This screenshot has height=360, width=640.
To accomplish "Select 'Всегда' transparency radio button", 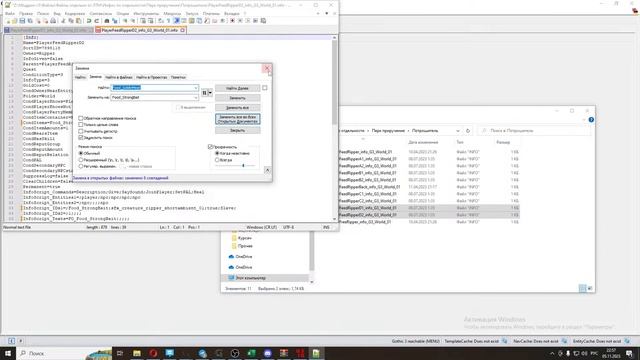I will (x=217, y=160).
